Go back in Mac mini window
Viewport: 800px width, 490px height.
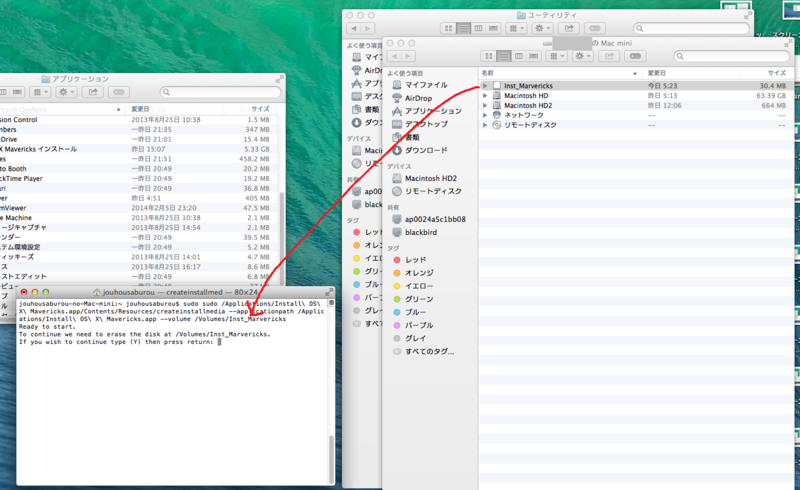click(394, 56)
